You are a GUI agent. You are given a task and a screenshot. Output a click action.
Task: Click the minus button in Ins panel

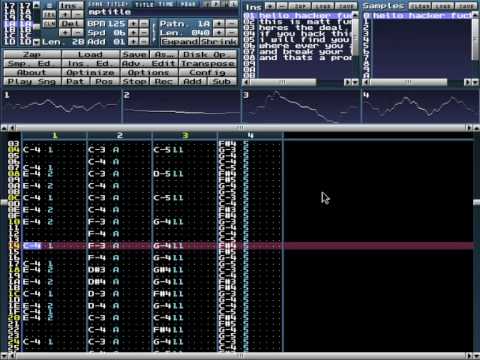pyautogui.click(x=282, y=6)
